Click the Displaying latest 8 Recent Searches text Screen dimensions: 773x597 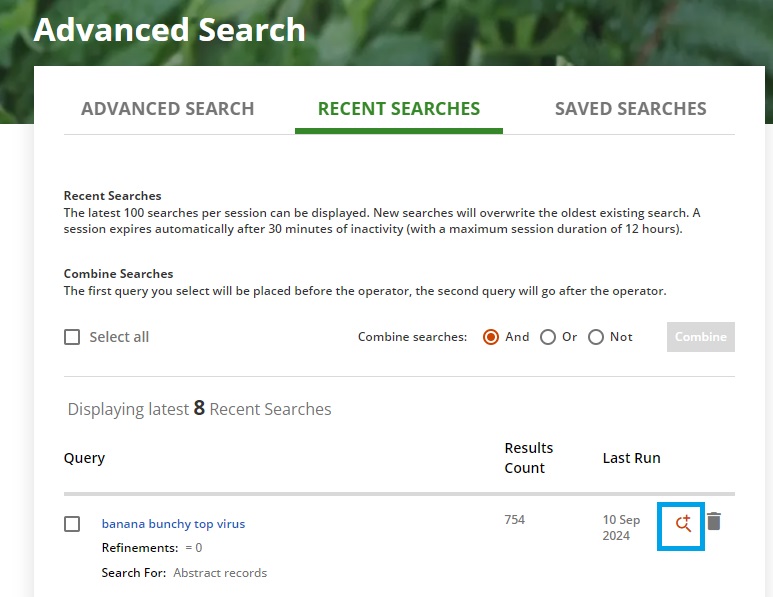pos(199,408)
